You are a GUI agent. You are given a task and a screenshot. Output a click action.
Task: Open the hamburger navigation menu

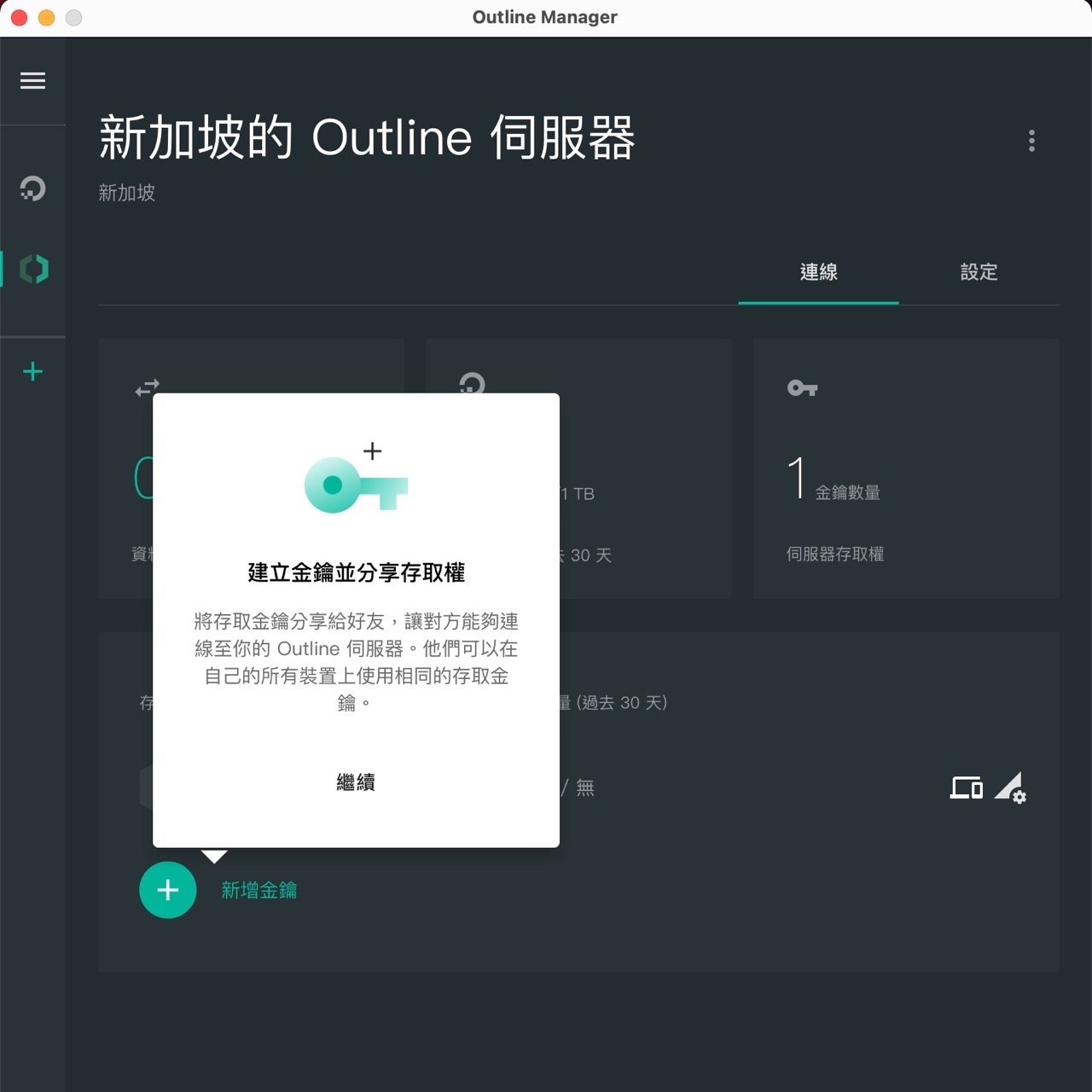pos(32,81)
